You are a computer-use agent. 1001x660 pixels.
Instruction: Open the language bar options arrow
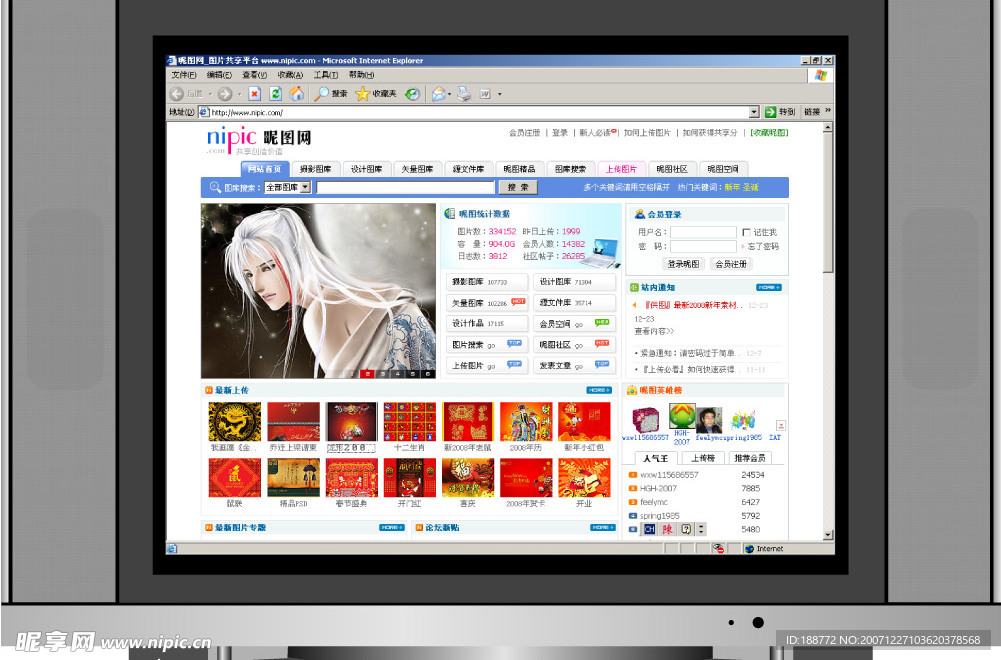tap(701, 529)
